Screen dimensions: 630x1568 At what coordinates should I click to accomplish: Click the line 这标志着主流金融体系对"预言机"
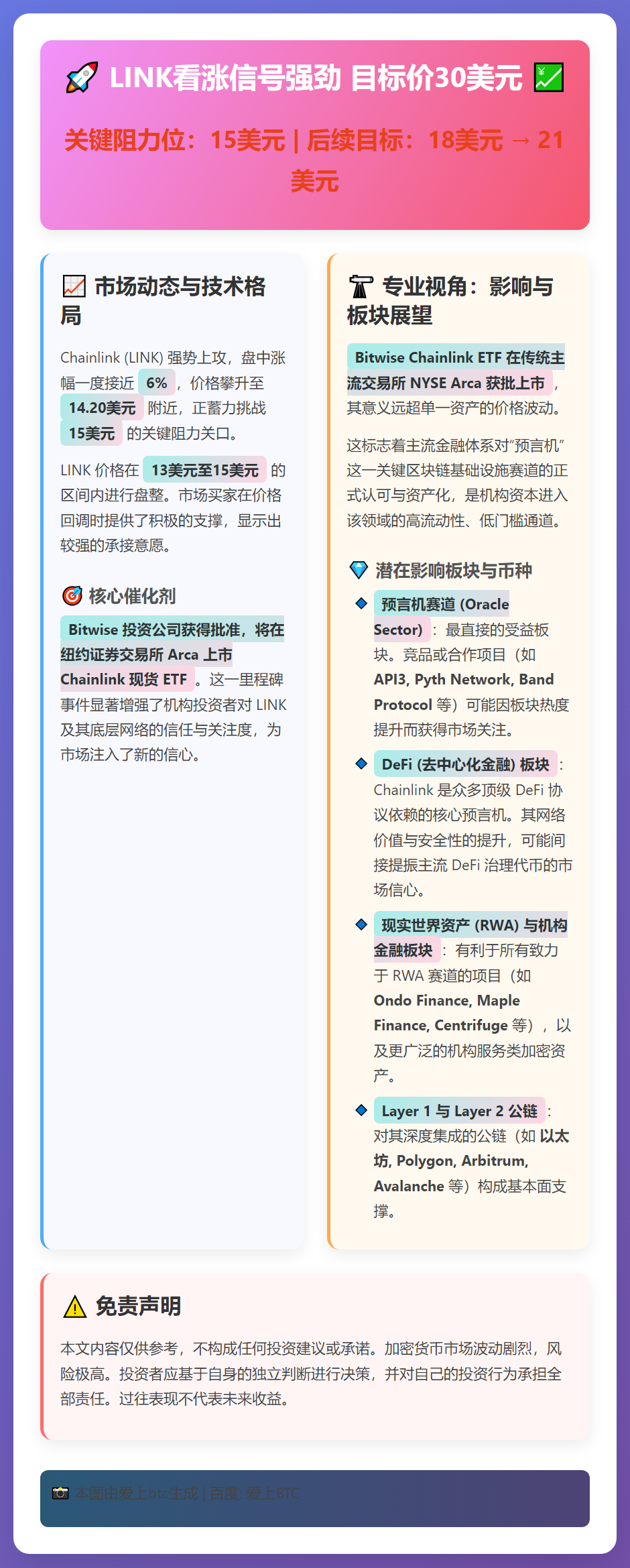click(x=455, y=445)
